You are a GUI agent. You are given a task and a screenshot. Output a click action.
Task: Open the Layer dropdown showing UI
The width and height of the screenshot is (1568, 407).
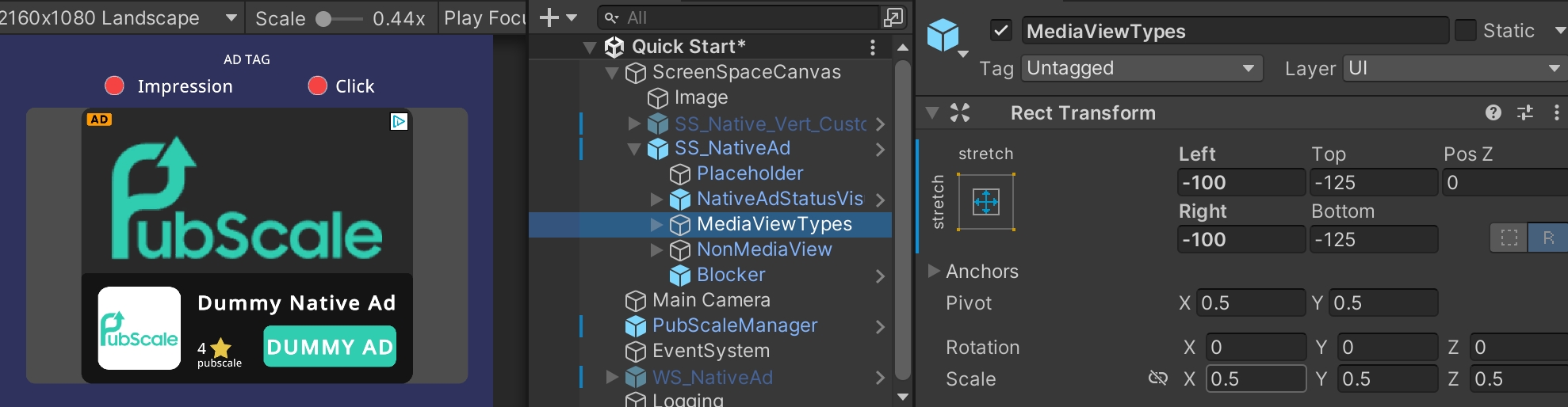click(x=1454, y=68)
